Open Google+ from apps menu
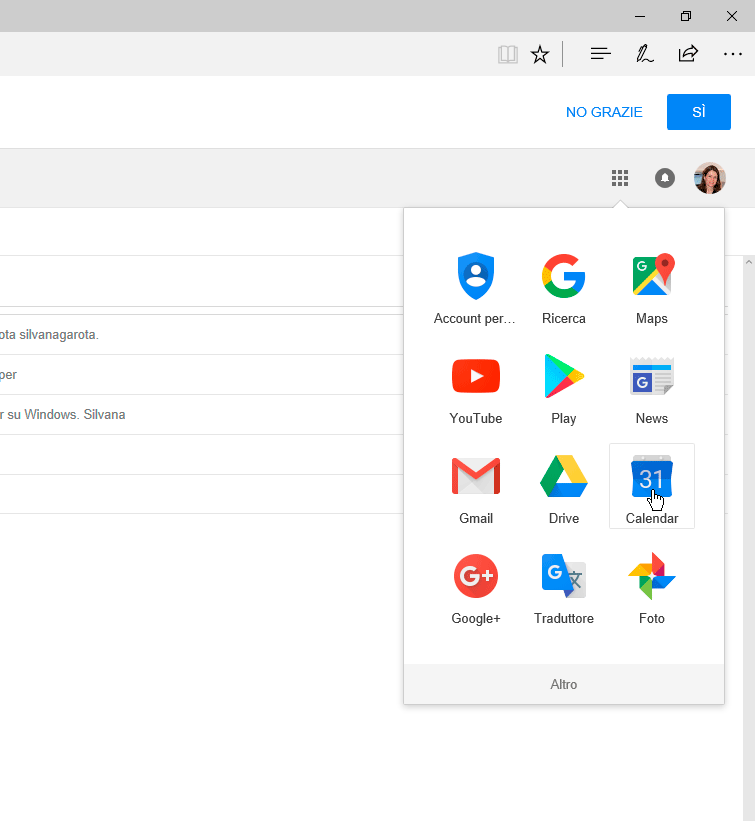The width and height of the screenshot is (755, 821). pyautogui.click(x=475, y=589)
